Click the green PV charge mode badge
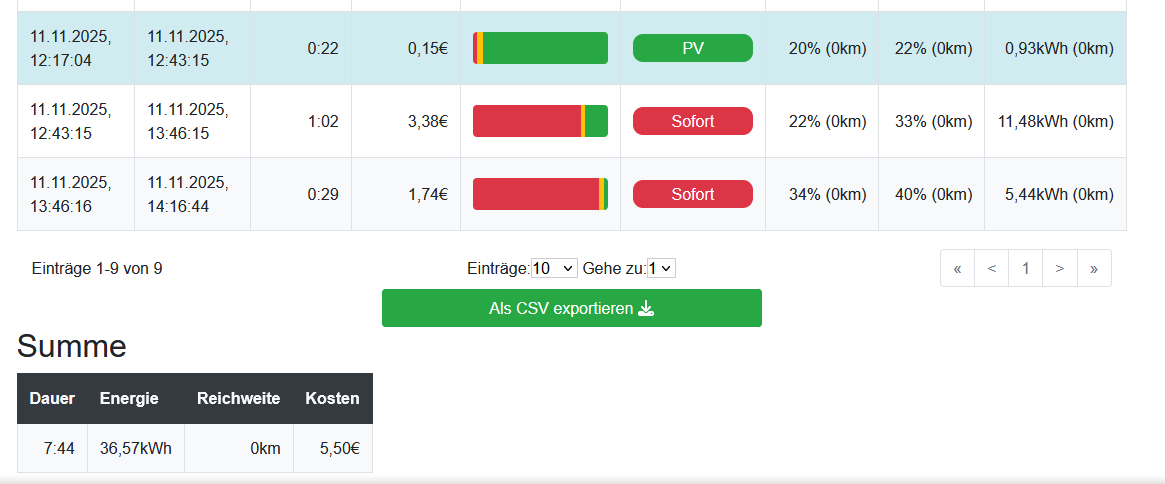Screen dimensions: 1165x484 tap(692, 48)
